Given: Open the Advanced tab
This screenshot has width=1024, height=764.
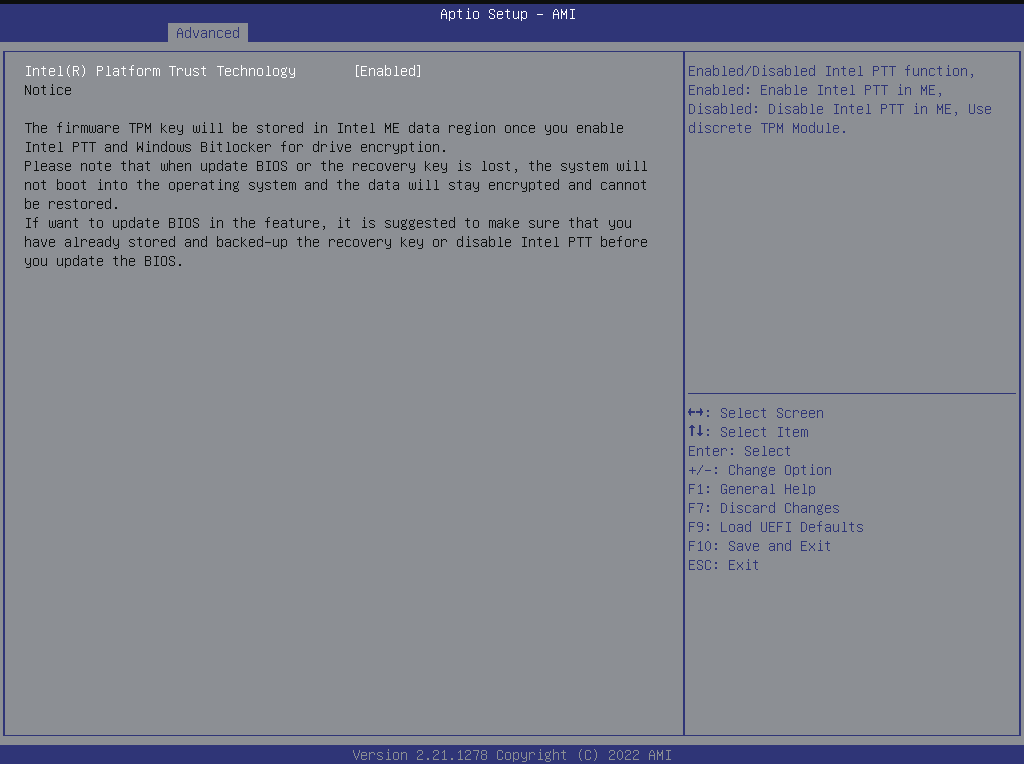Looking at the screenshot, I should (x=207, y=33).
